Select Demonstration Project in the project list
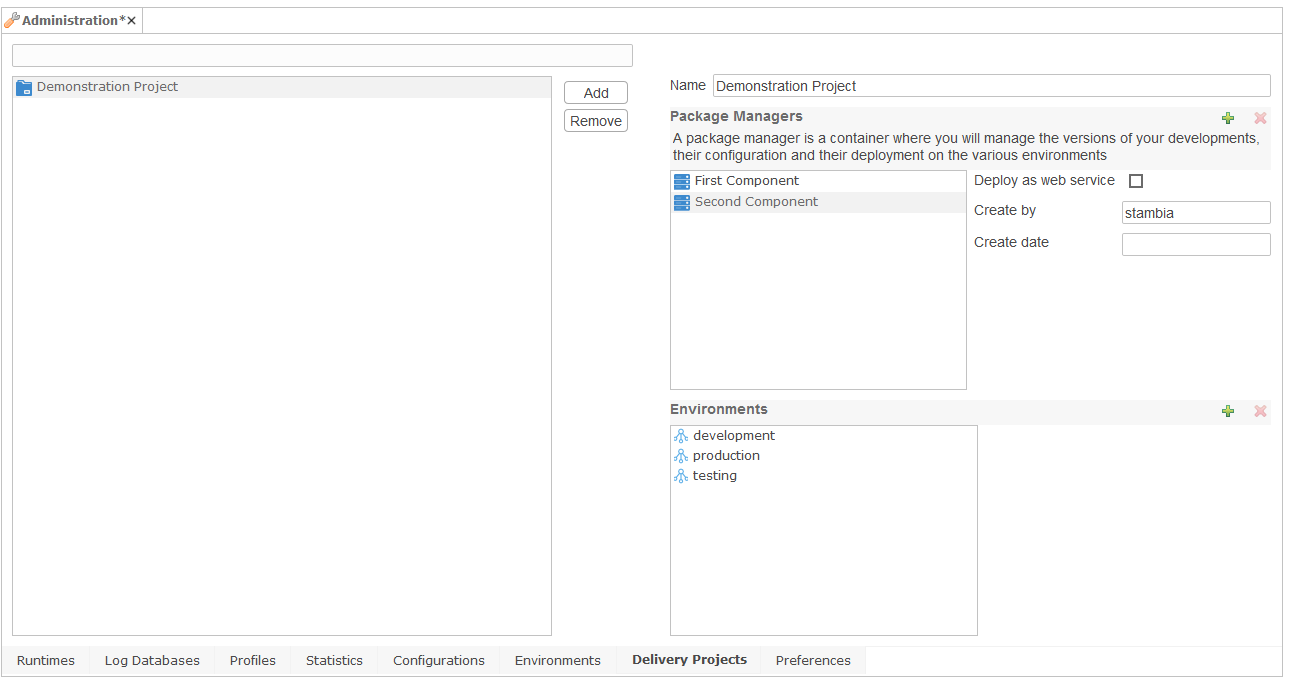Screen dimensions: 1291x681 click(x=107, y=87)
